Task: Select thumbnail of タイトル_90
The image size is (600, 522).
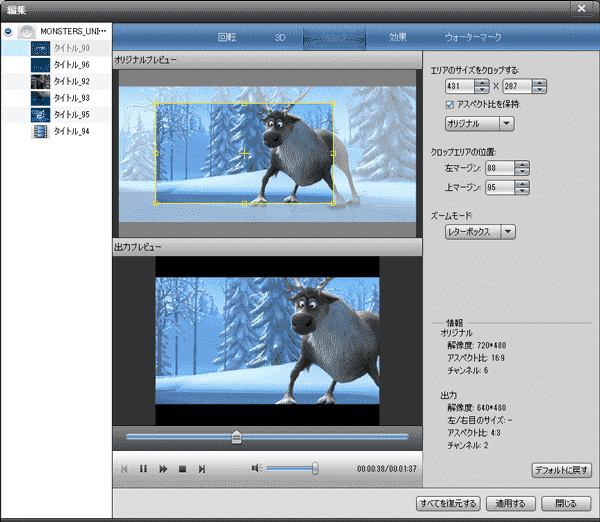Action: (x=40, y=48)
